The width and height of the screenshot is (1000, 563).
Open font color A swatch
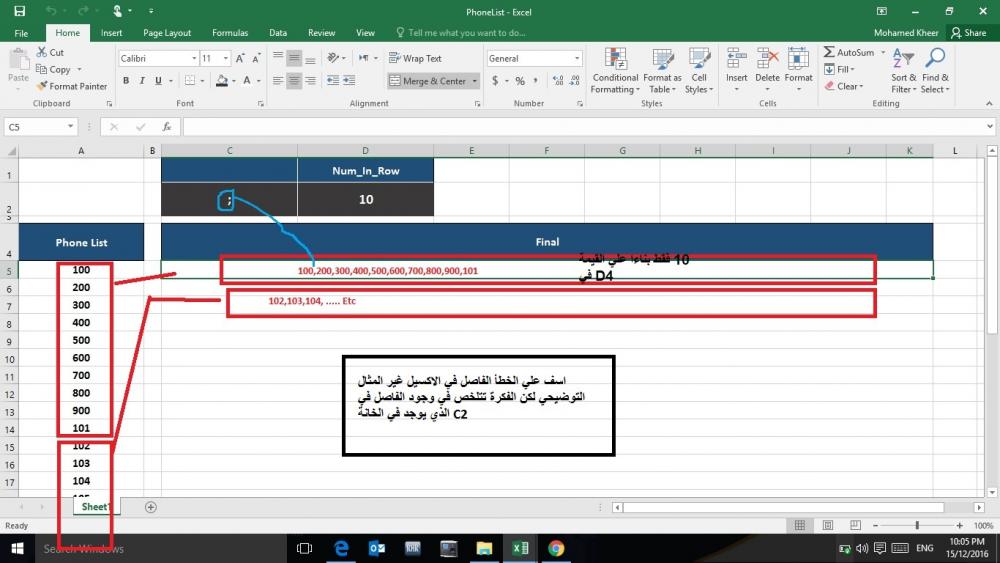click(247, 80)
